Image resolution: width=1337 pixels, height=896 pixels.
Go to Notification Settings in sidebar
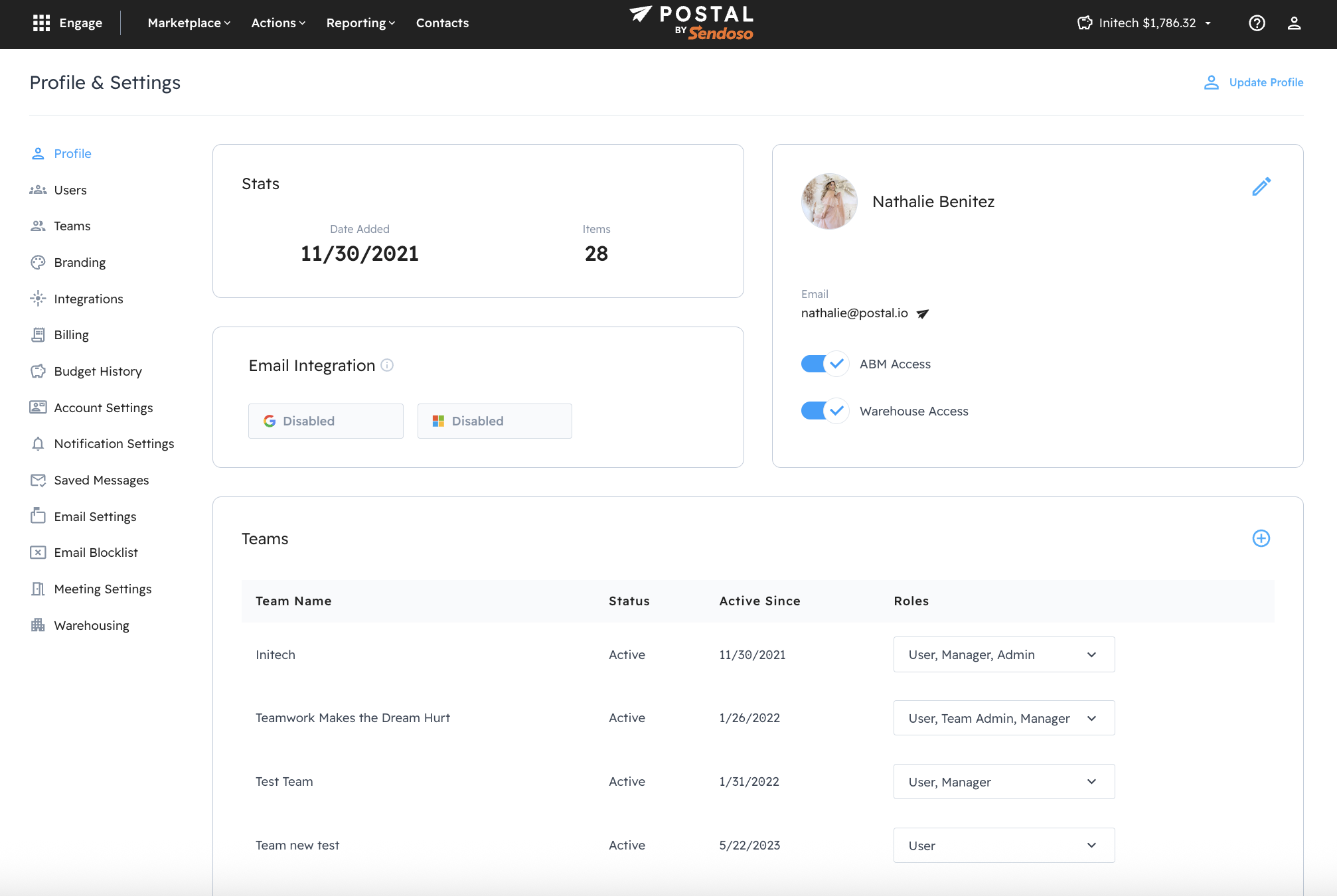coord(114,443)
